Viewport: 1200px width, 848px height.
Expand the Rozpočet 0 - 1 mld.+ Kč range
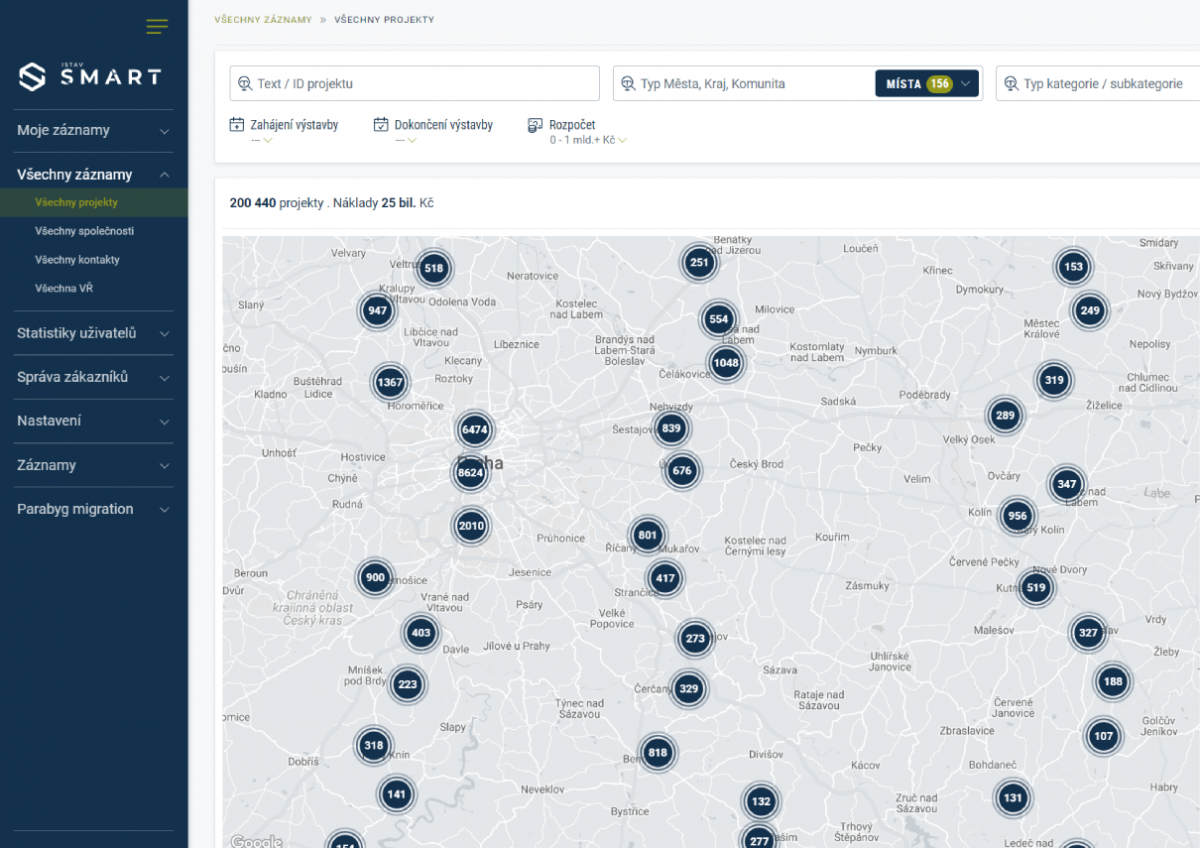tap(588, 140)
